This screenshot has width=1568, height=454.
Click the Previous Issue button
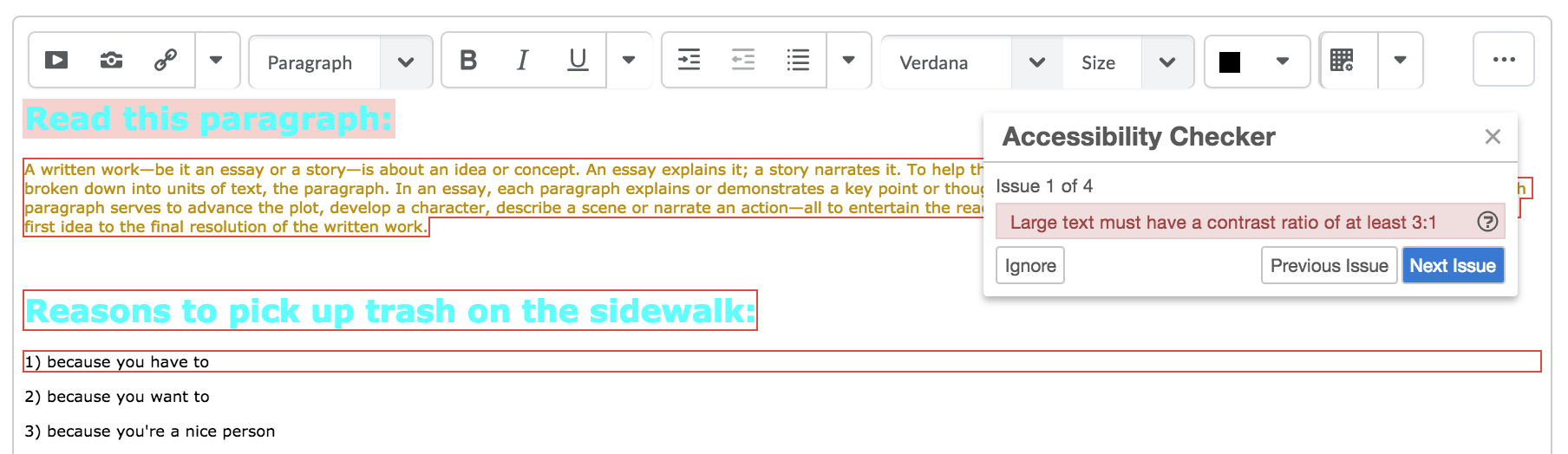point(1329,266)
